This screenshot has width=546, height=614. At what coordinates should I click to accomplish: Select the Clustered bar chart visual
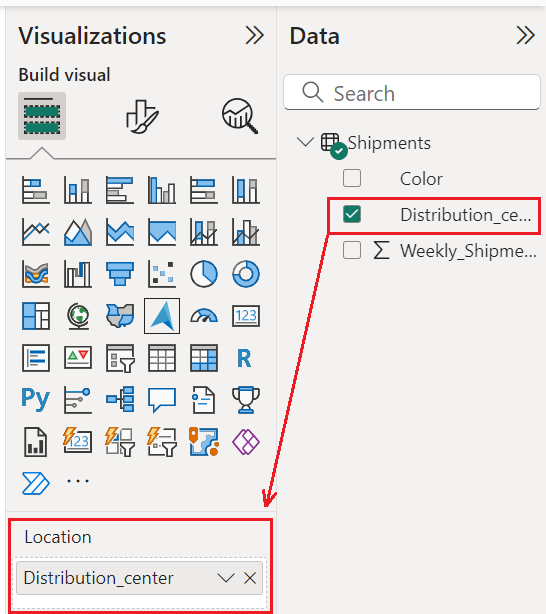(120, 190)
